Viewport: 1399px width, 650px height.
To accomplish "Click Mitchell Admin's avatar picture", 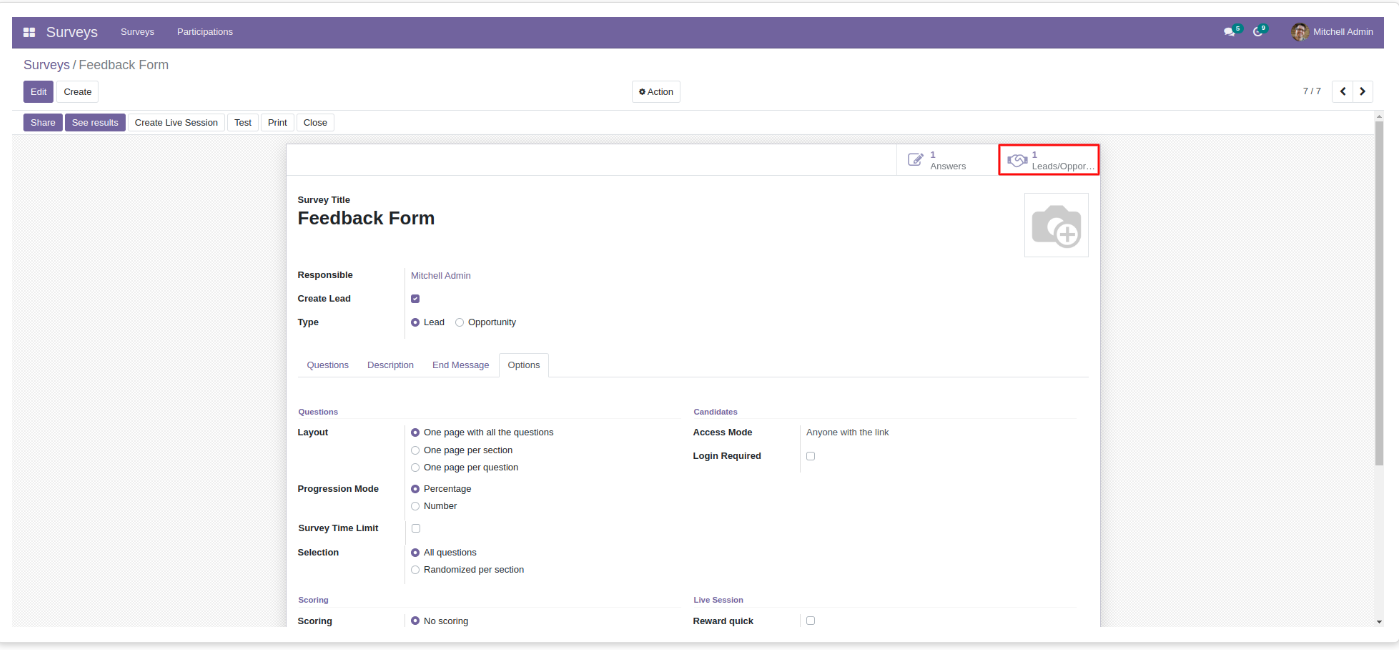I will point(1300,32).
